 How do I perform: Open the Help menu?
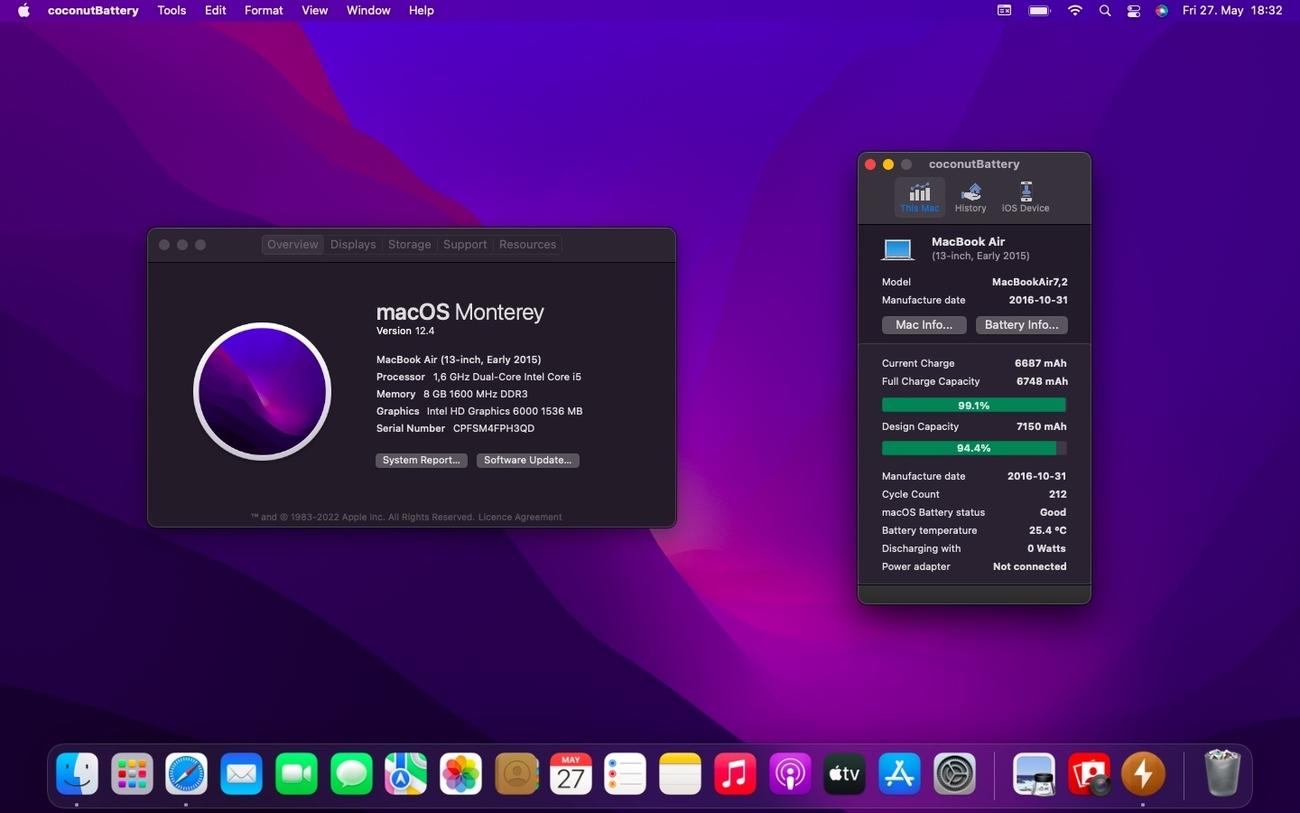[x=422, y=10]
